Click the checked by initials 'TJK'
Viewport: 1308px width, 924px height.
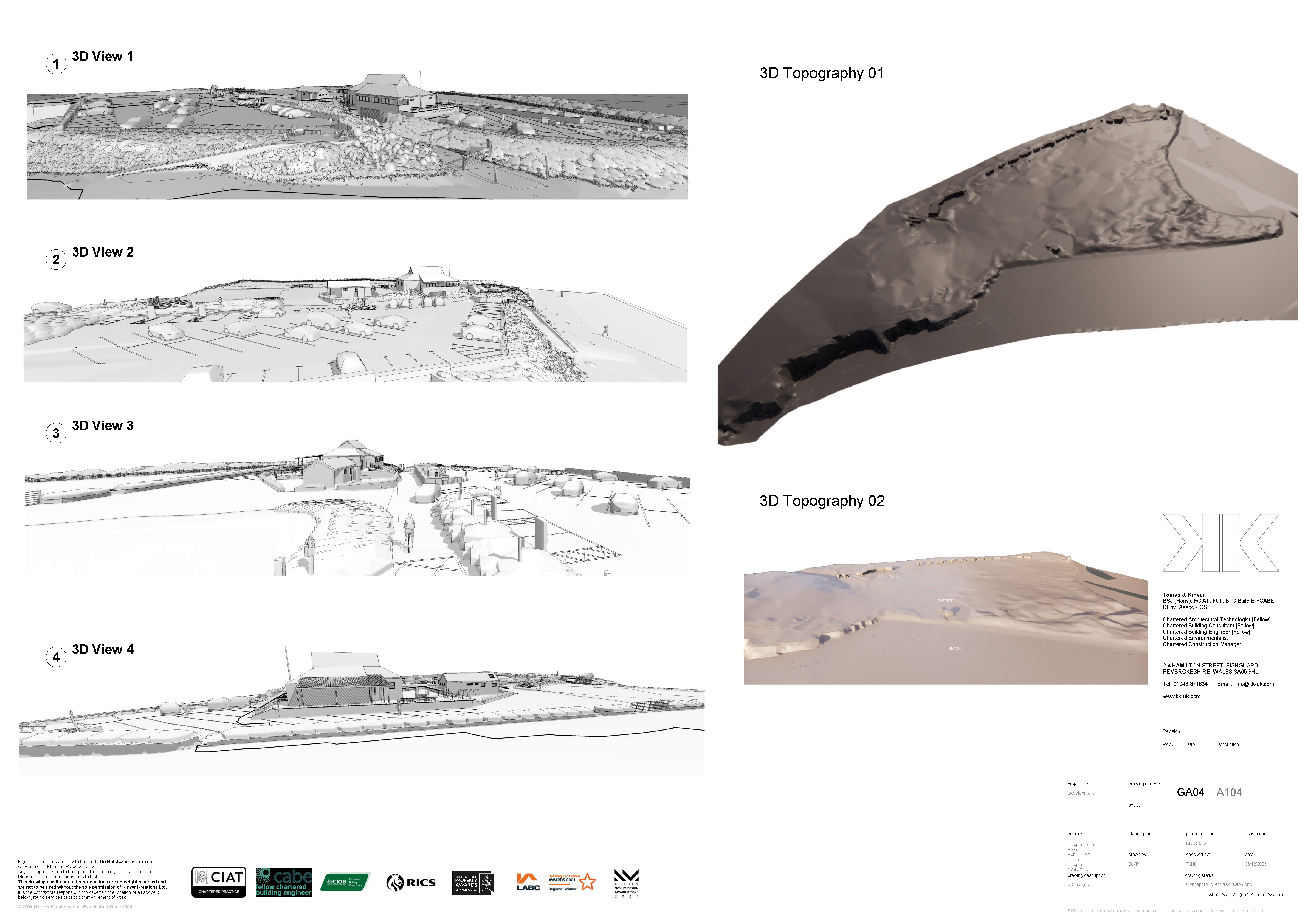(1191, 865)
